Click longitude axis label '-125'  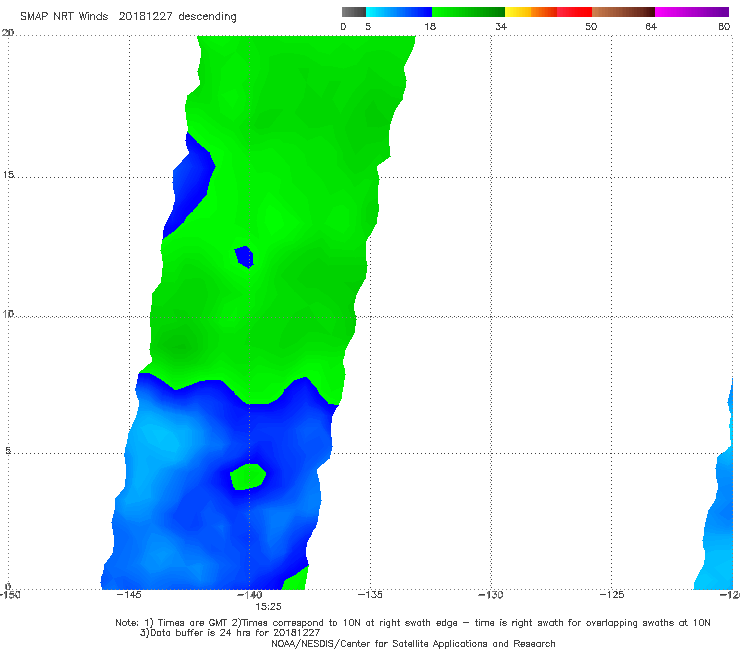click(x=612, y=595)
